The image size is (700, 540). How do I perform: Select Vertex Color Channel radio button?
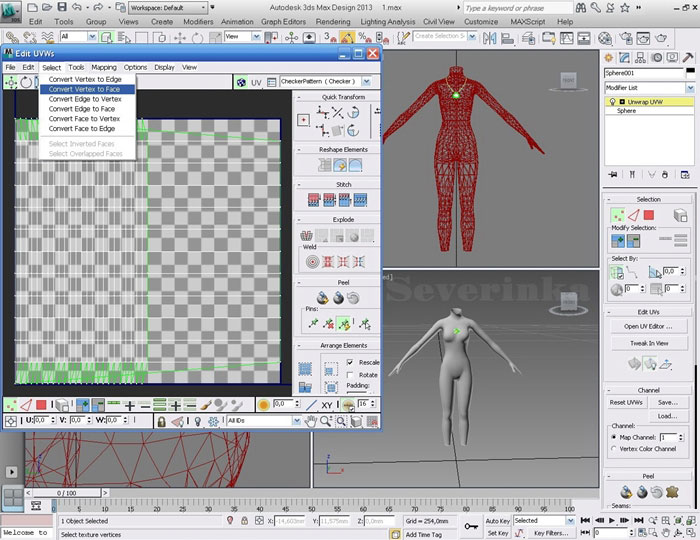(614, 449)
